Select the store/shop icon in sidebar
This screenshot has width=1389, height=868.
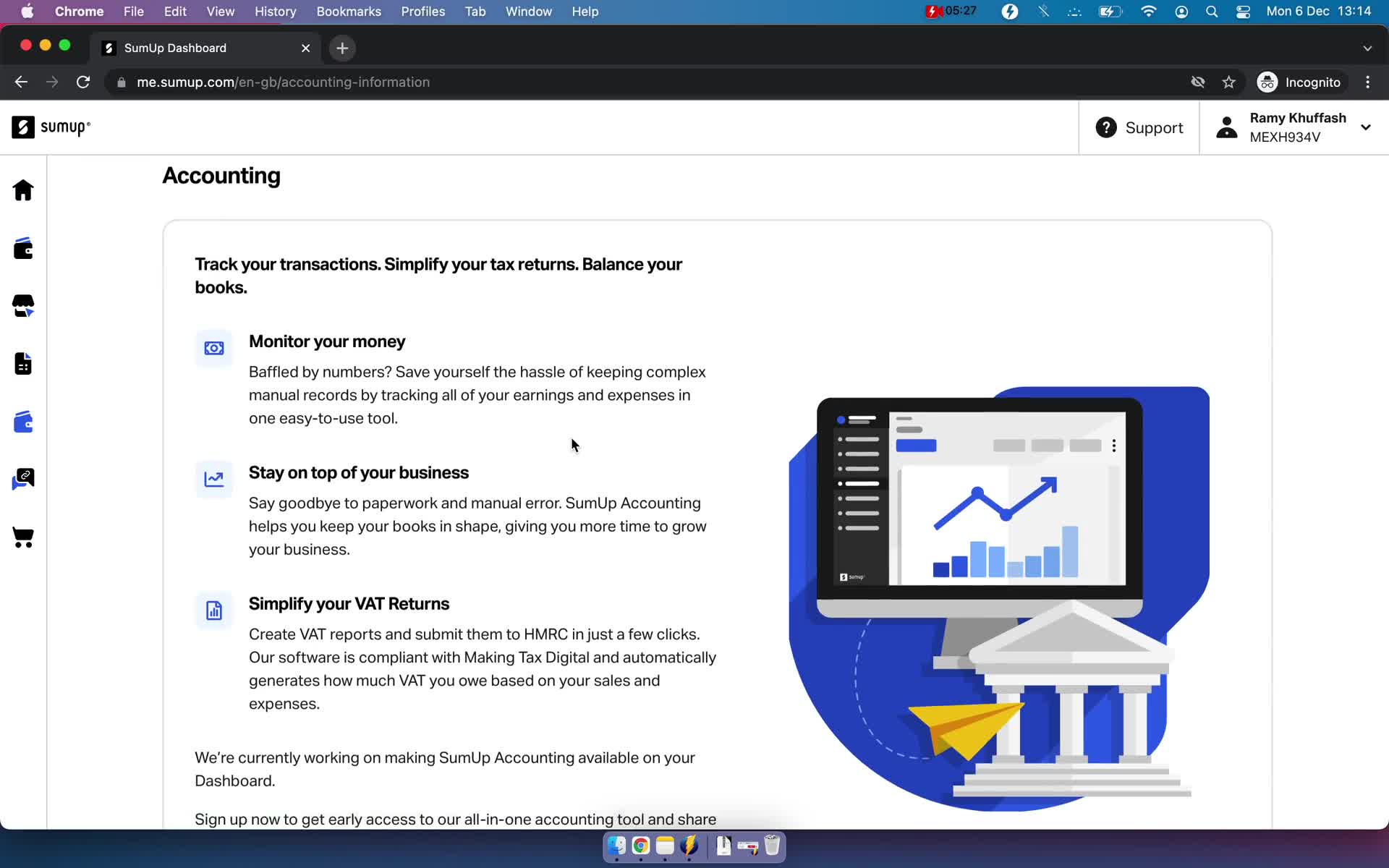[x=24, y=306]
